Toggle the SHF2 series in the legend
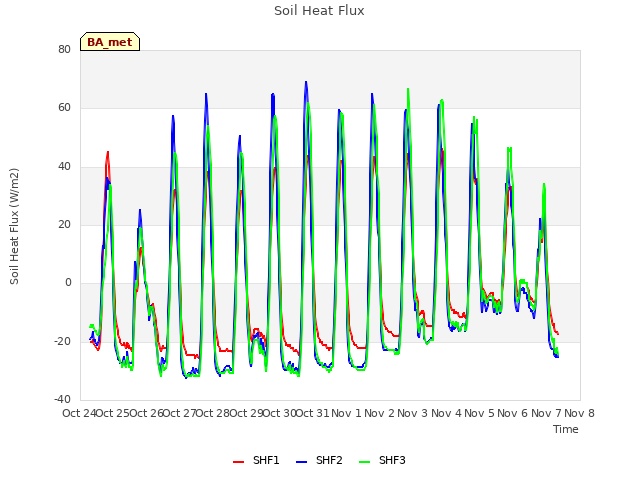Image resolution: width=640 pixels, height=480 pixels. click(319, 460)
